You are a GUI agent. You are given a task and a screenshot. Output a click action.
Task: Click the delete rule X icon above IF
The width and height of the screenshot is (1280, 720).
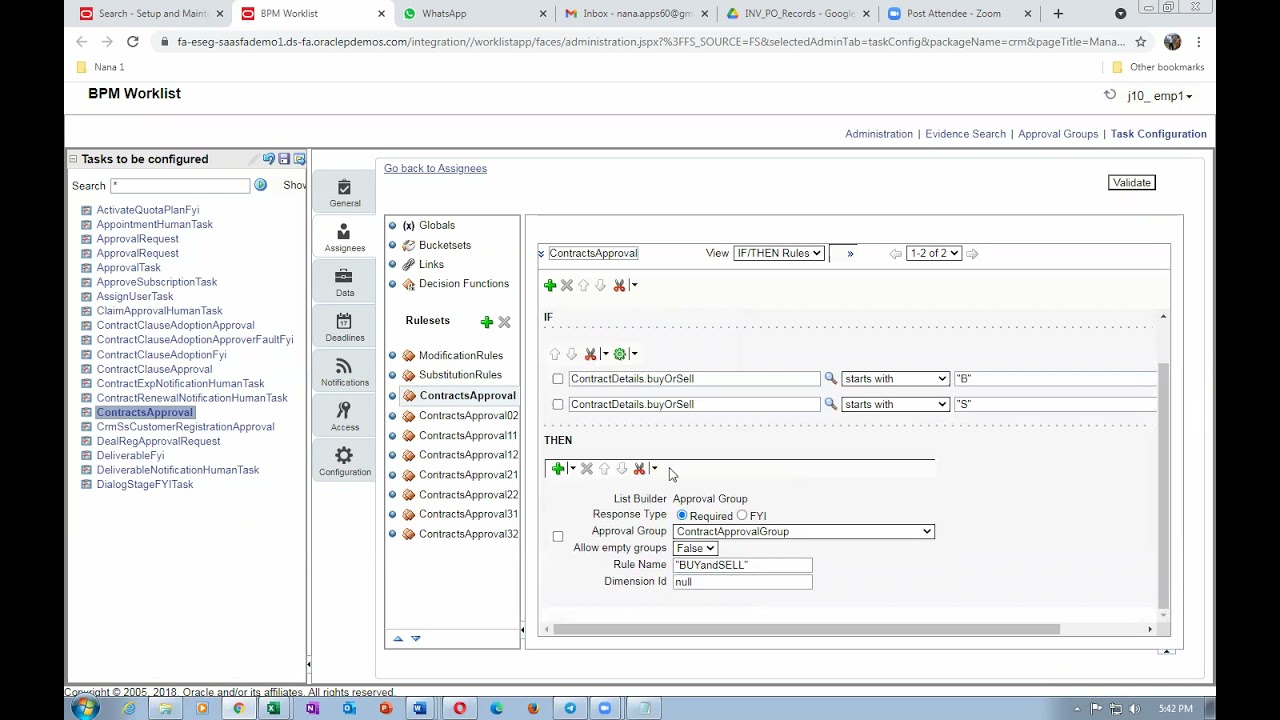(567, 286)
